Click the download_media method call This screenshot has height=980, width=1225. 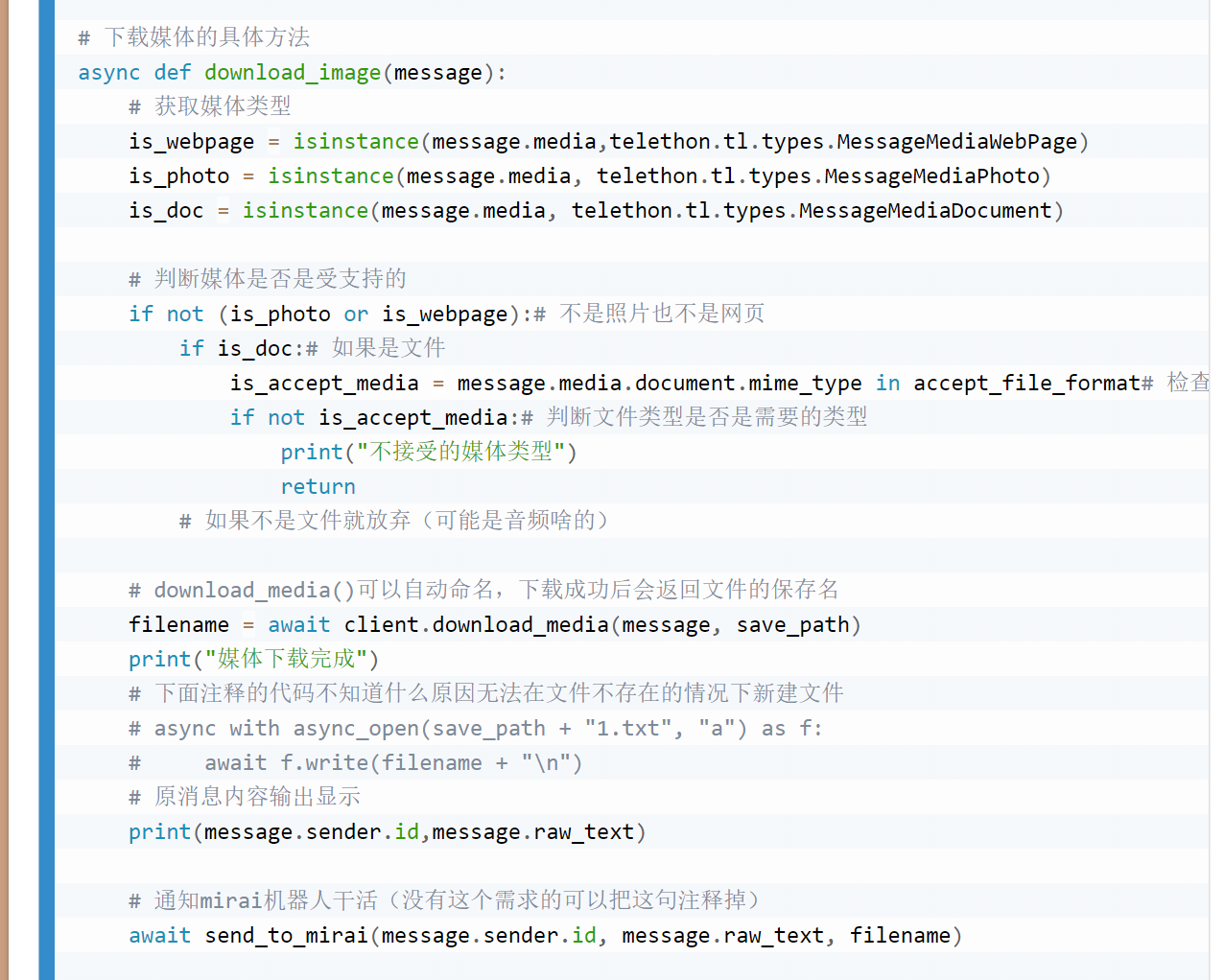click(x=520, y=624)
